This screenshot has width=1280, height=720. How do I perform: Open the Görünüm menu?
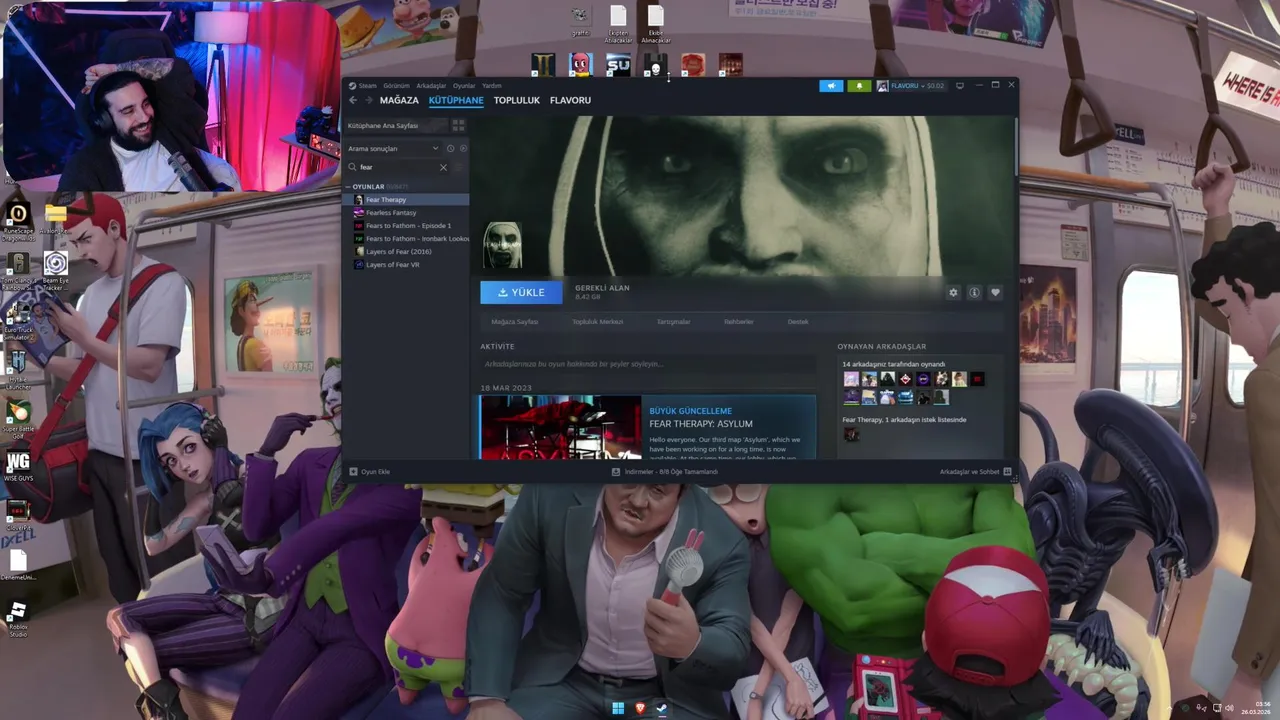coord(397,86)
